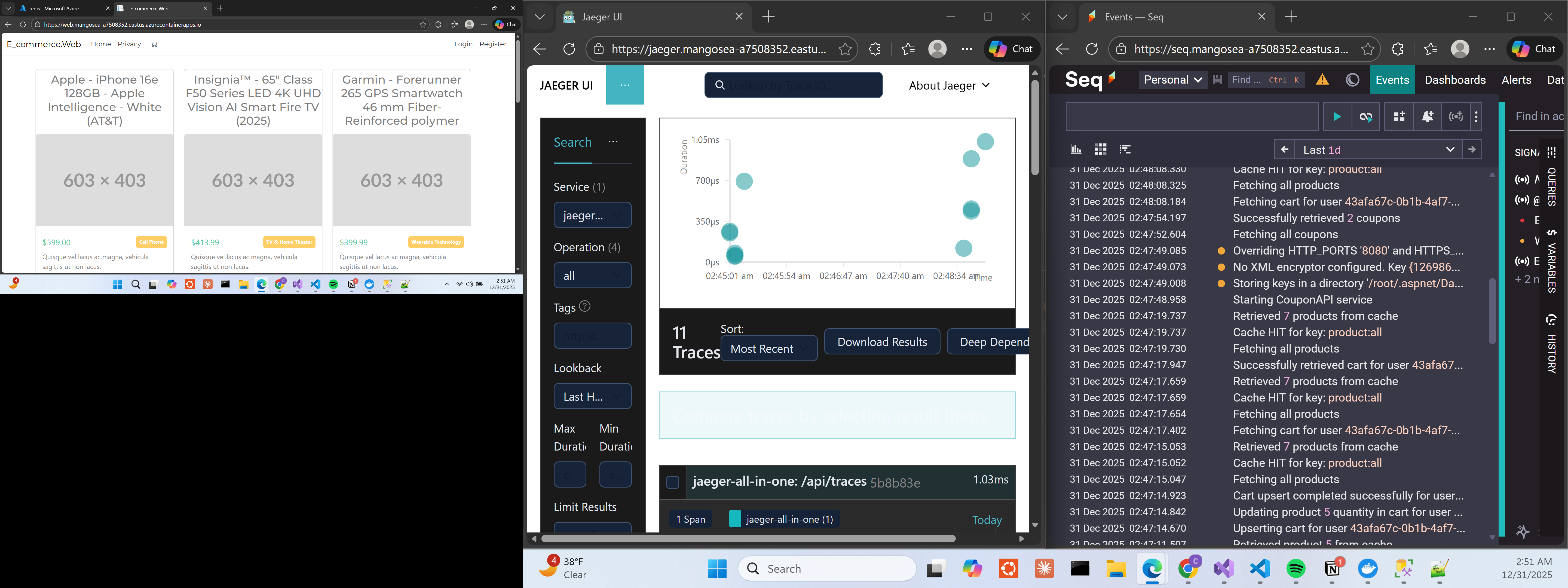The image size is (1568, 588).
Task: Click the Register link in E_commerce.Web
Action: [492, 44]
